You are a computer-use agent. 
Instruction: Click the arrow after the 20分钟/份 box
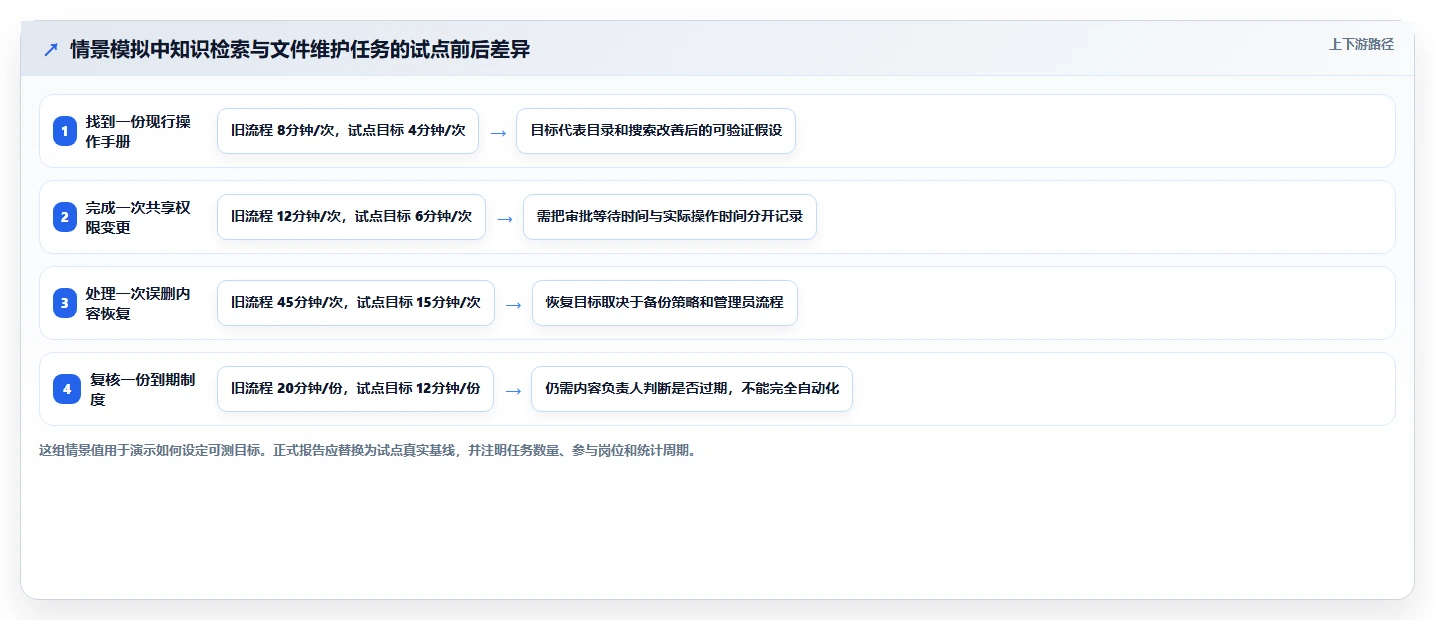click(513, 390)
